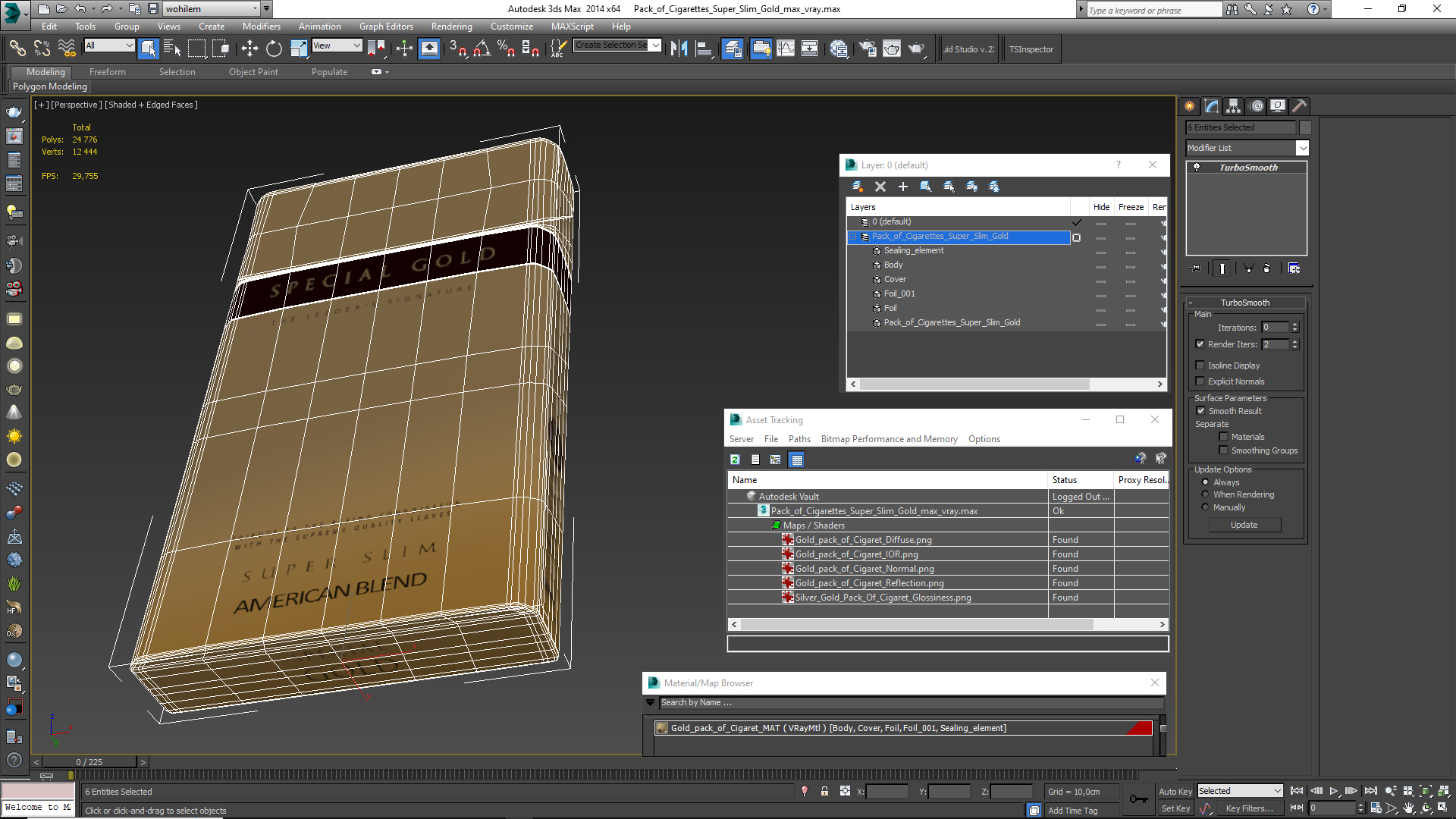Switch to the Utilities command panel
Screen dimensions: 1456x819
click(1300, 106)
